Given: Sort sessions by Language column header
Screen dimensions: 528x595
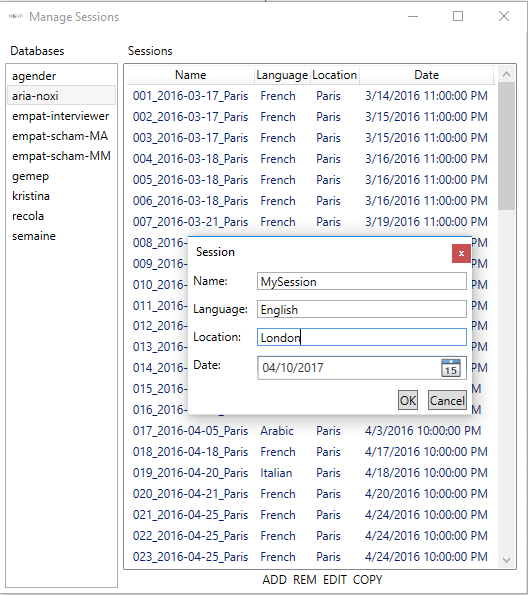Looking at the screenshot, I should [282, 75].
